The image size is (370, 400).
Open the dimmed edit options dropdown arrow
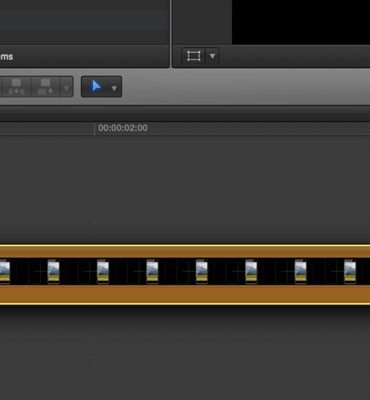pyautogui.click(x=67, y=88)
